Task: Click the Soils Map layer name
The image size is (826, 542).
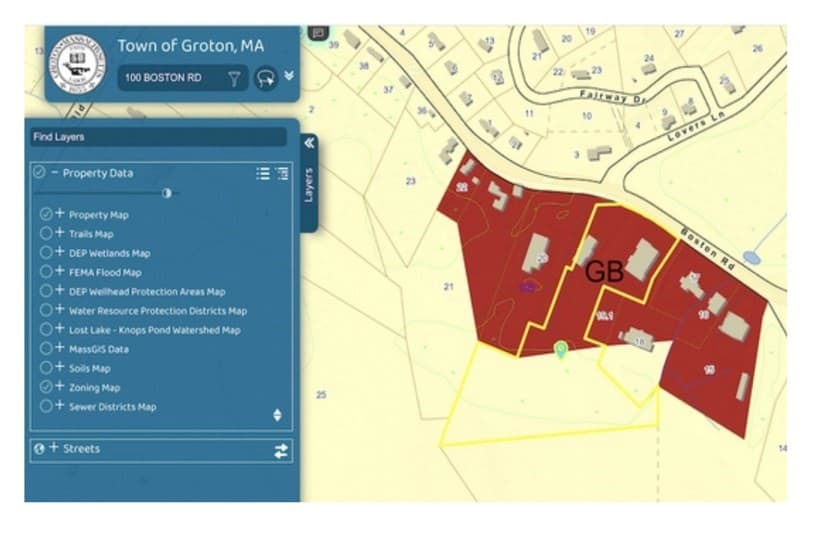Action: pyautogui.click(x=90, y=368)
